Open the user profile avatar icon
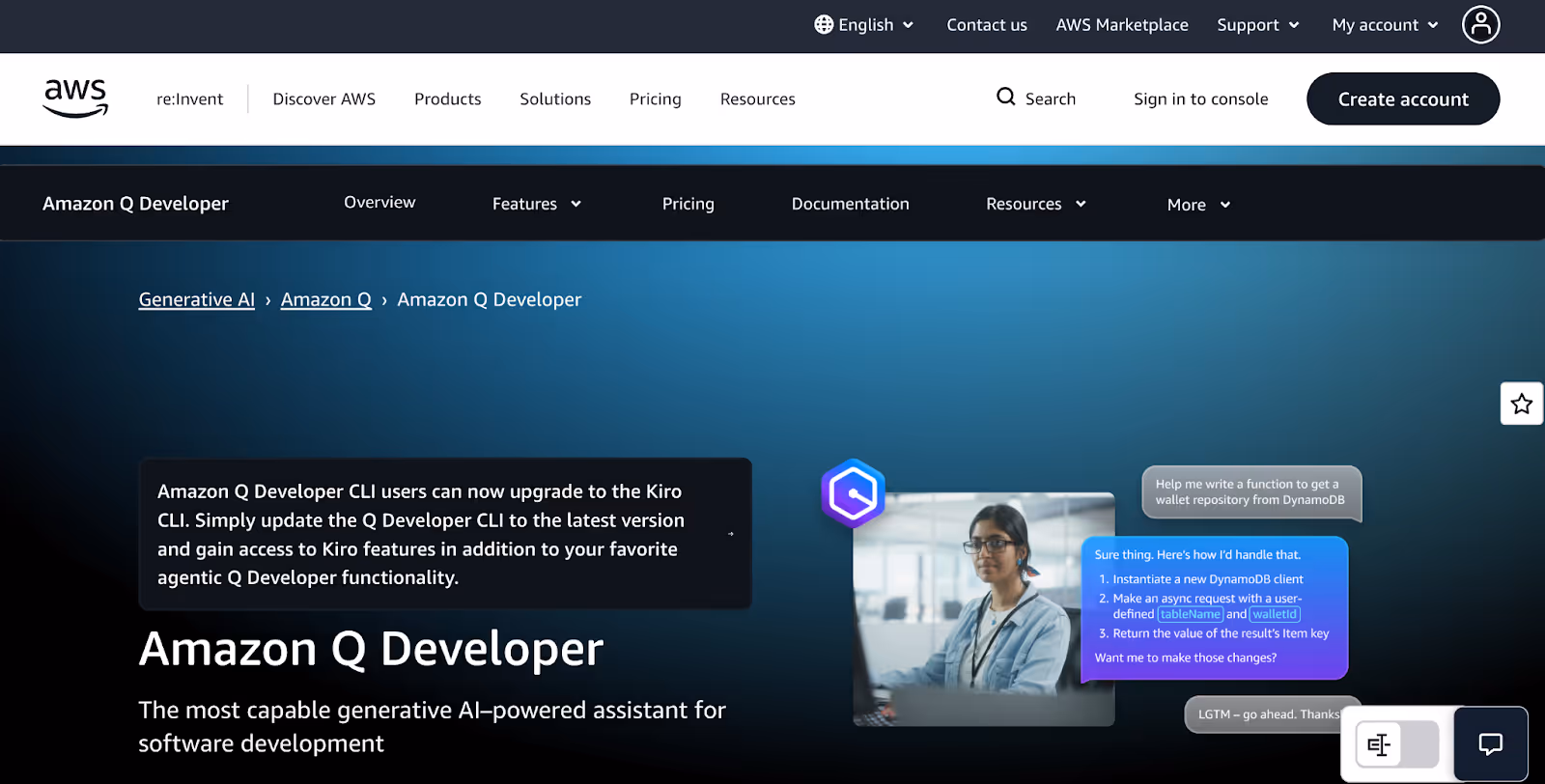 [x=1480, y=24]
